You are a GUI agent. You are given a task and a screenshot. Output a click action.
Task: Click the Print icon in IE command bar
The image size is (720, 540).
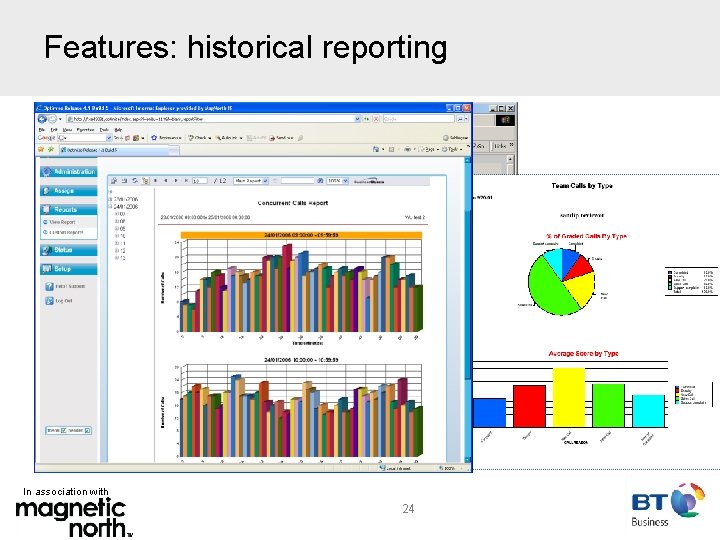407,149
